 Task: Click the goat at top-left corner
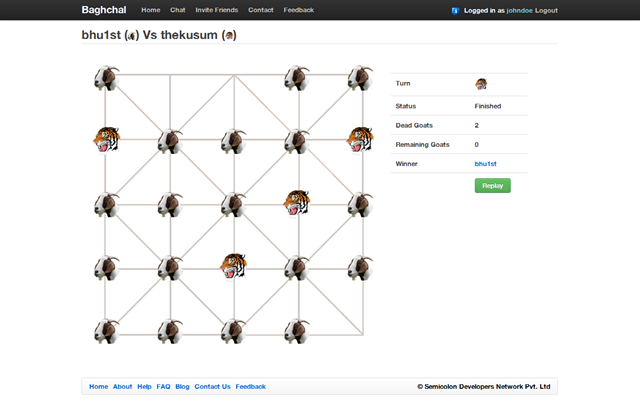[107, 78]
